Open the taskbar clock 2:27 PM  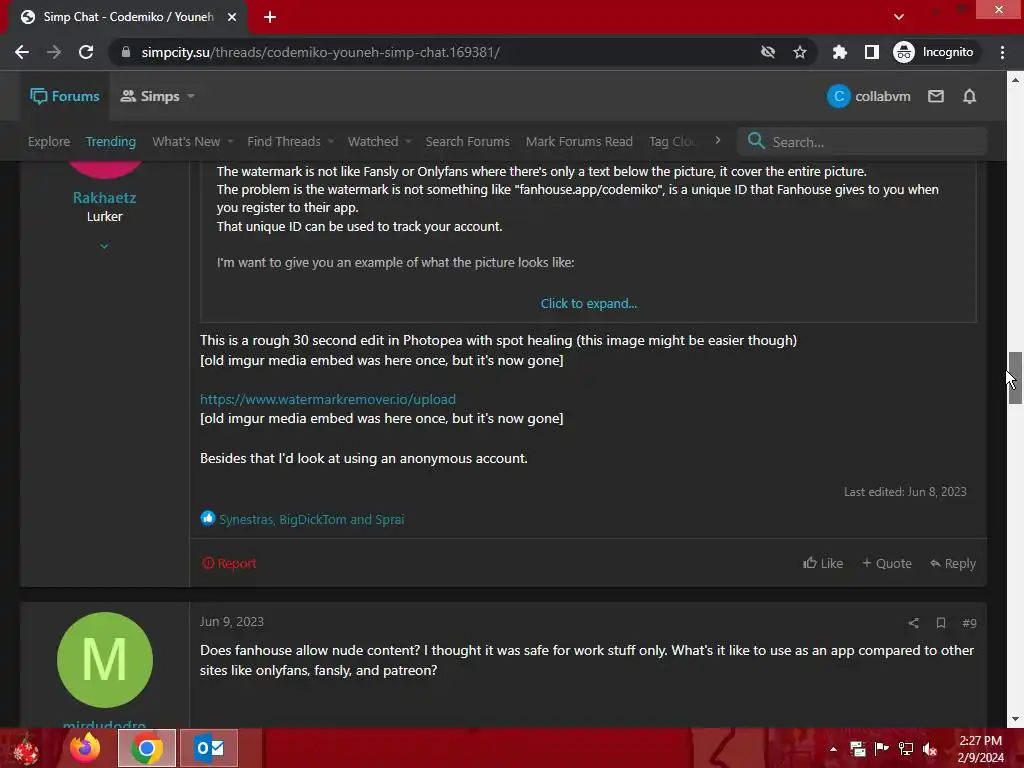tap(981, 749)
